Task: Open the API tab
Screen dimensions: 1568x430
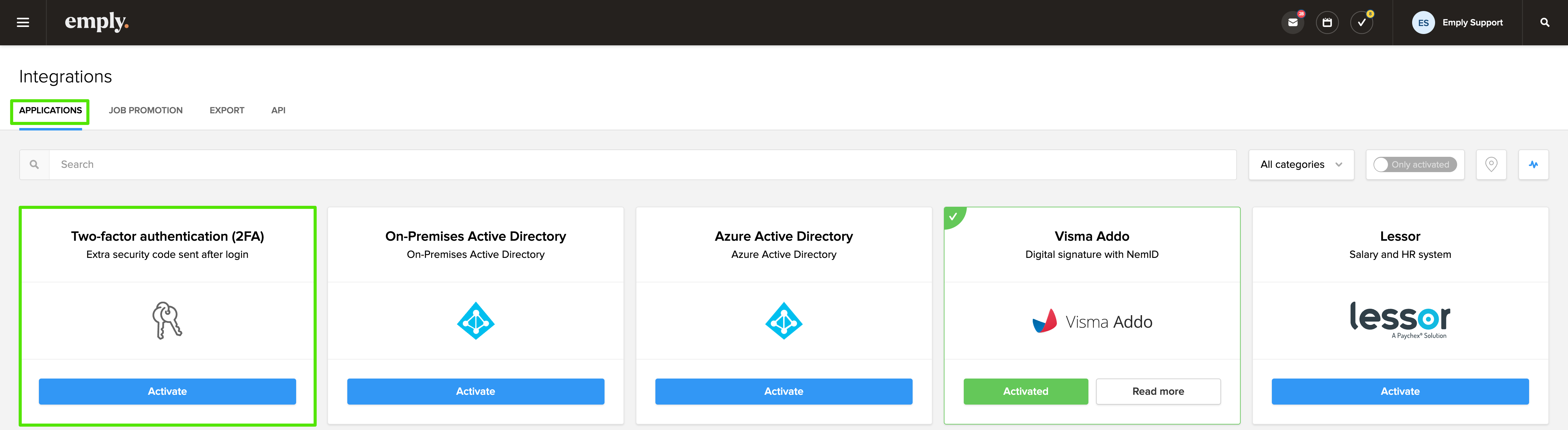Action: [x=278, y=110]
